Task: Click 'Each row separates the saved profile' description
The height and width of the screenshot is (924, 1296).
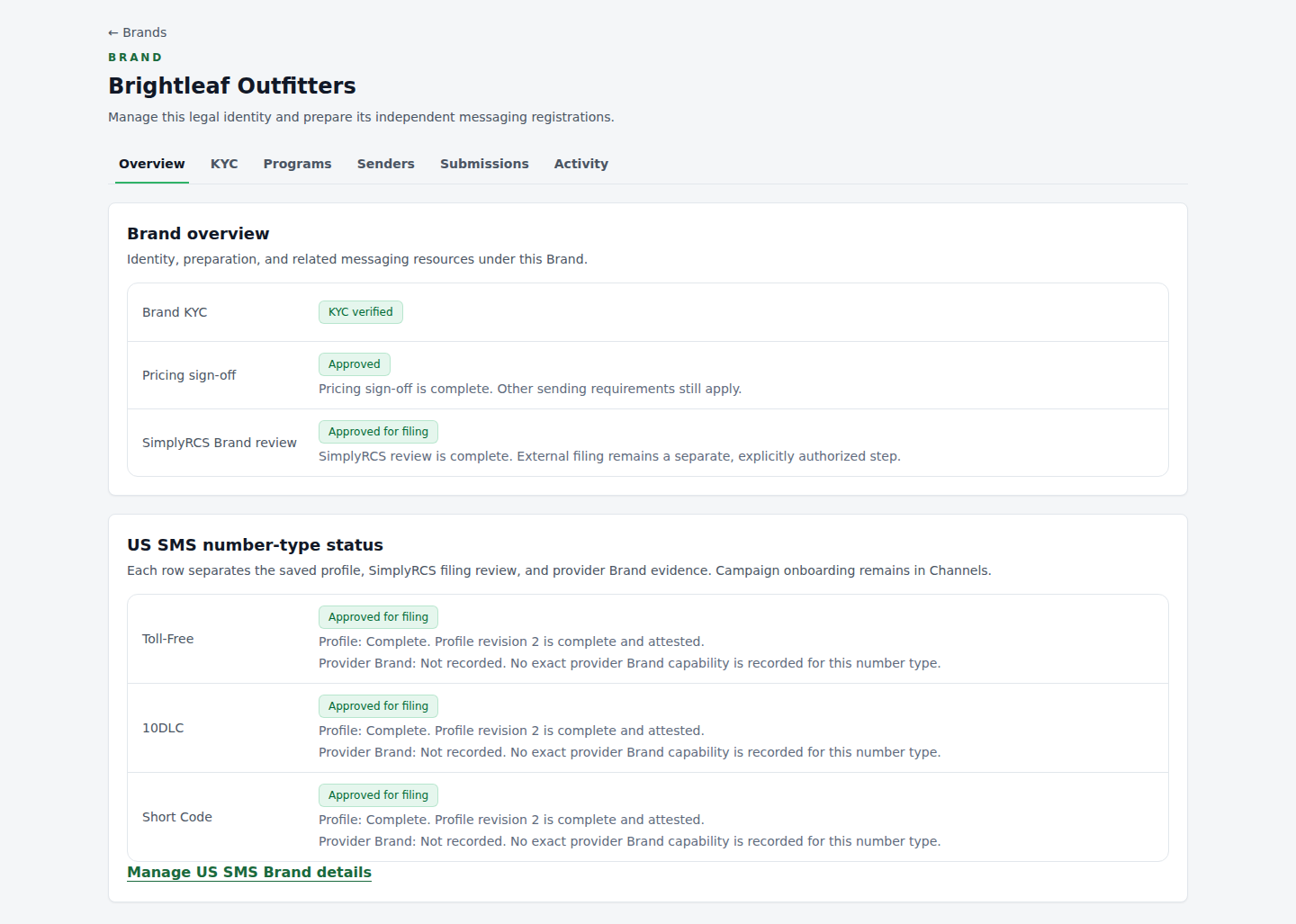Action: coord(559,570)
